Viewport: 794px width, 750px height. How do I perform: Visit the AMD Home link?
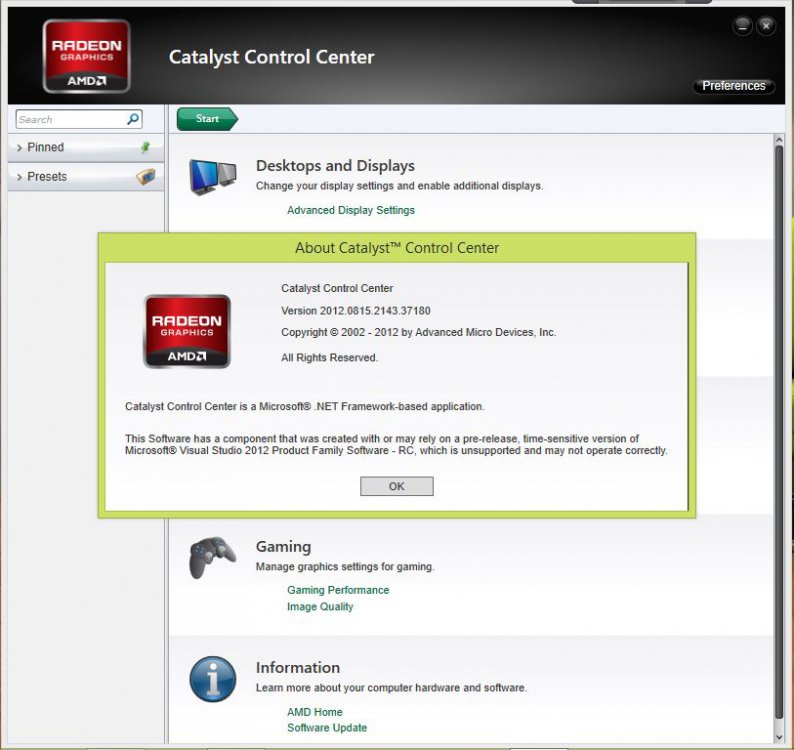click(x=314, y=712)
